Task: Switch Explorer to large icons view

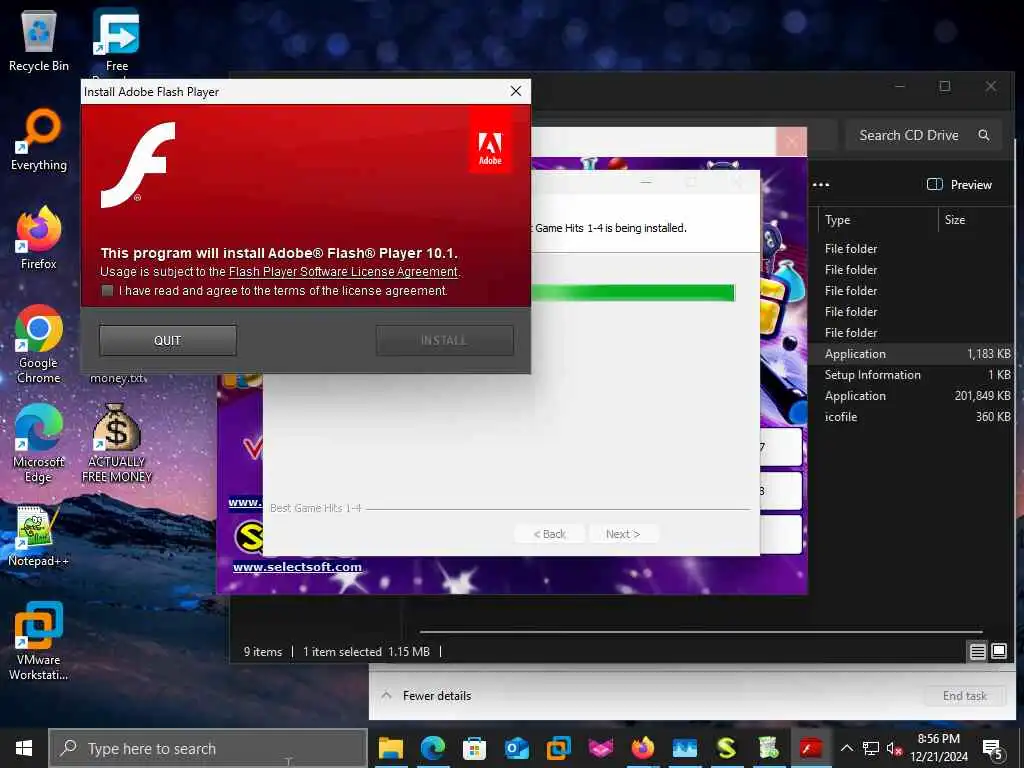Action: pyautogui.click(x=999, y=651)
